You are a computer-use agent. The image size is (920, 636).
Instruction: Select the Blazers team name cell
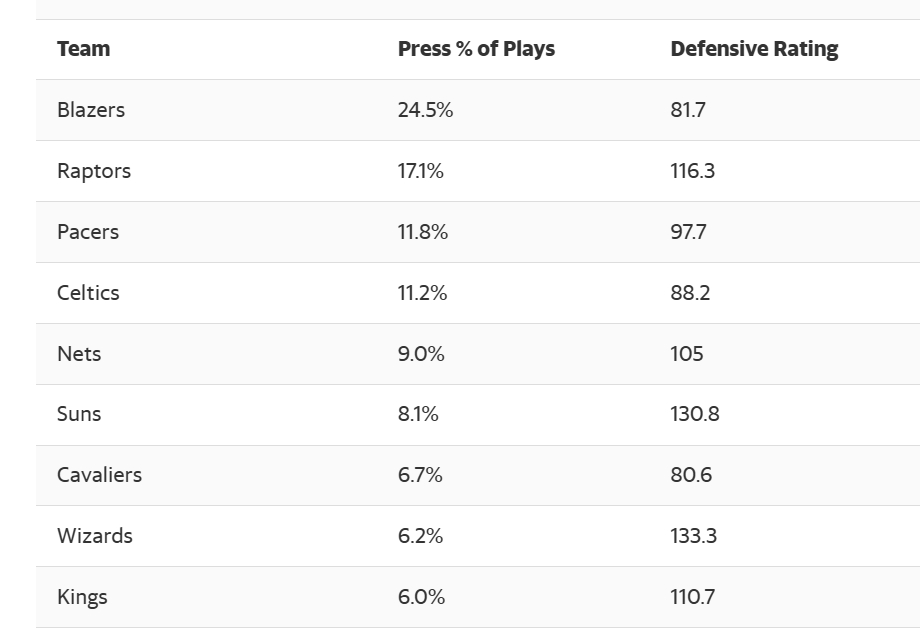point(91,110)
